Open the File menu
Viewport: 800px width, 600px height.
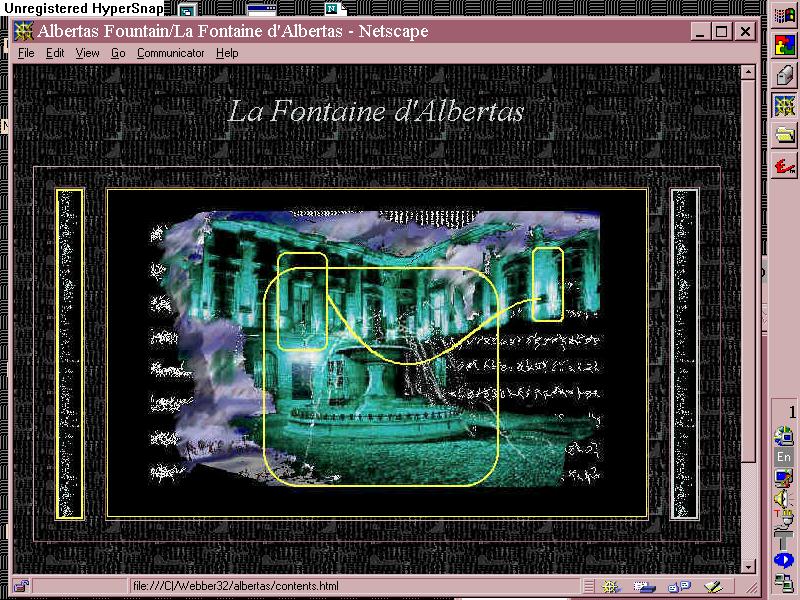[26, 53]
